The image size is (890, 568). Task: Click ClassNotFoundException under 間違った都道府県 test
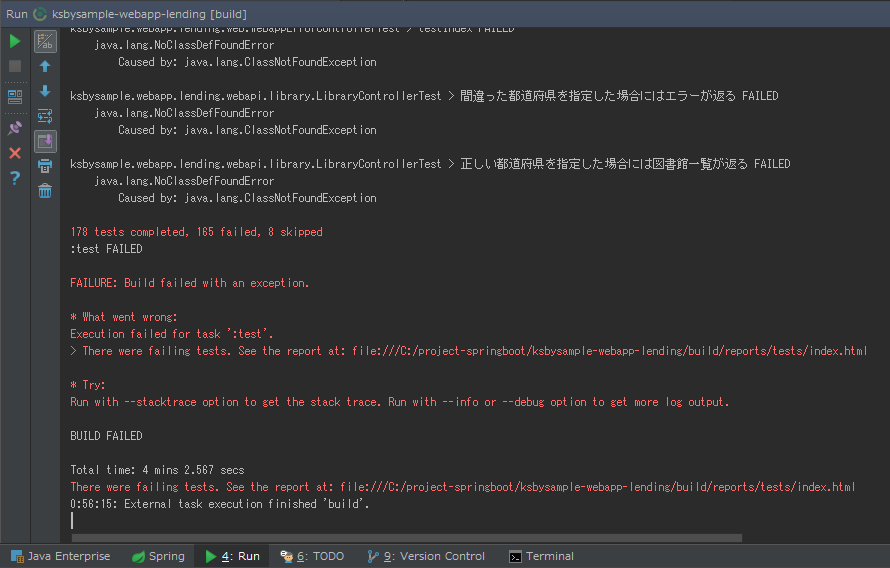pos(247,129)
